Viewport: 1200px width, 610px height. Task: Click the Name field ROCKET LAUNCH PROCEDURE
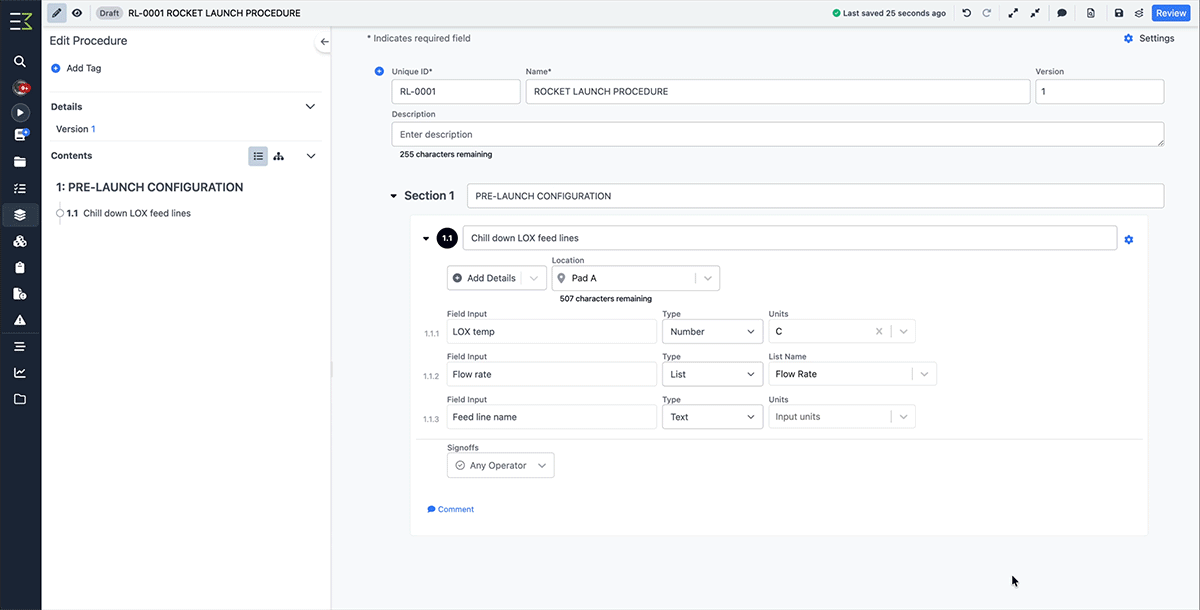(x=778, y=91)
